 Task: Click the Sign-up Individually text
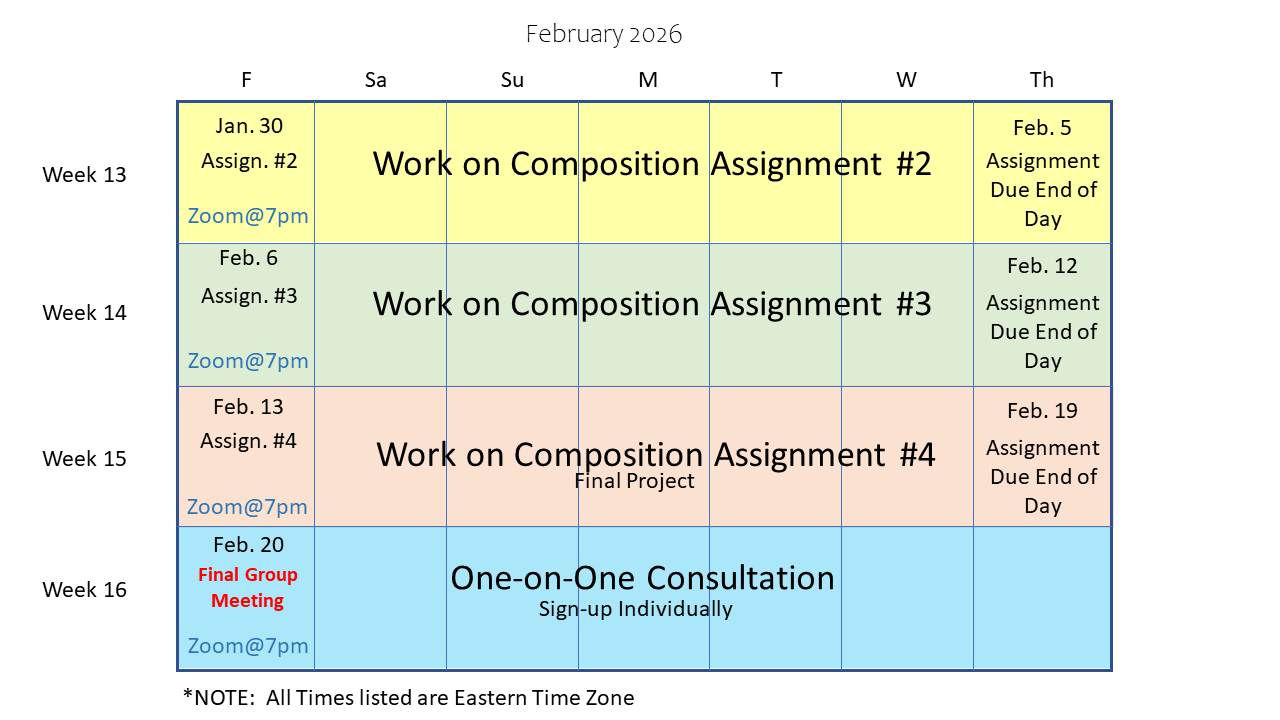point(636,609)
